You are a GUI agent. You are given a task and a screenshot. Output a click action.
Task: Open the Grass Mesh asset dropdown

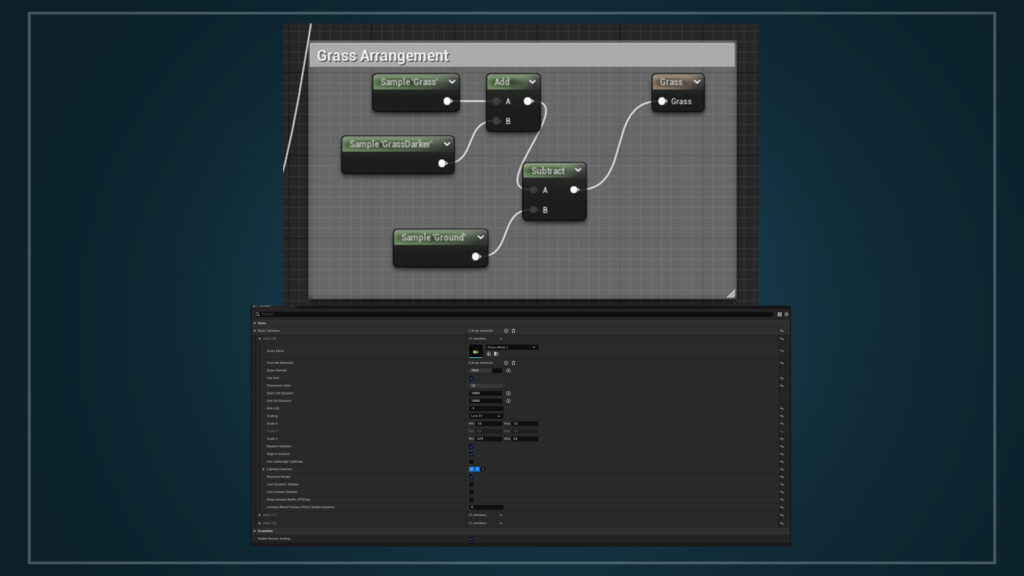(x=511, y=347)
